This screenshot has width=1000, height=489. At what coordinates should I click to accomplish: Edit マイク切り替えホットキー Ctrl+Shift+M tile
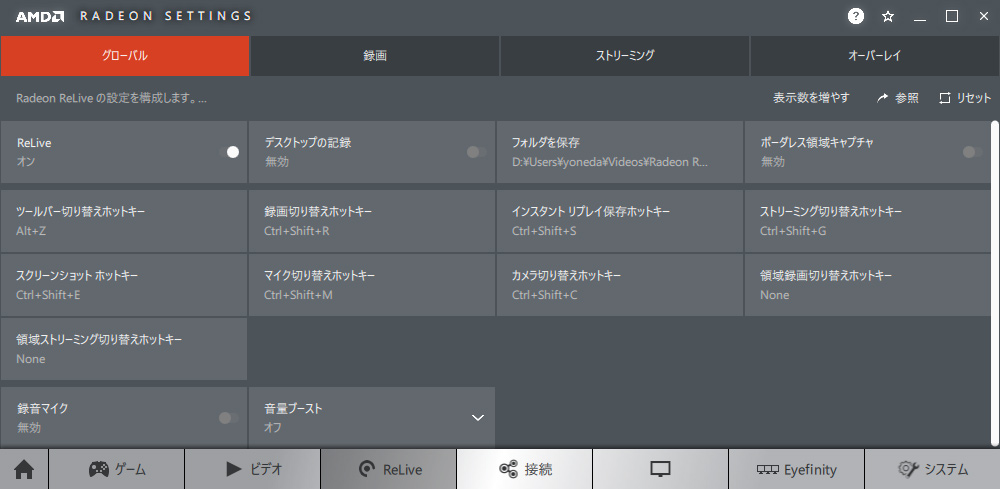tap(372, 285)
